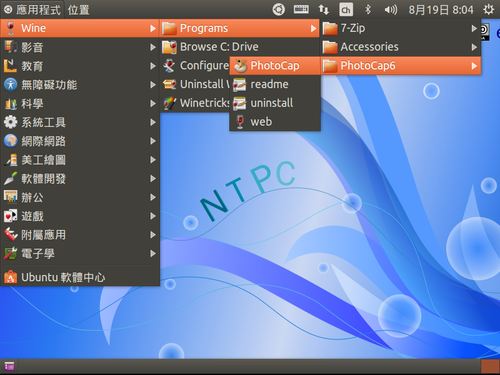Launch PhotoCap from the submenu
500x375 pixels.
[275, 66]
